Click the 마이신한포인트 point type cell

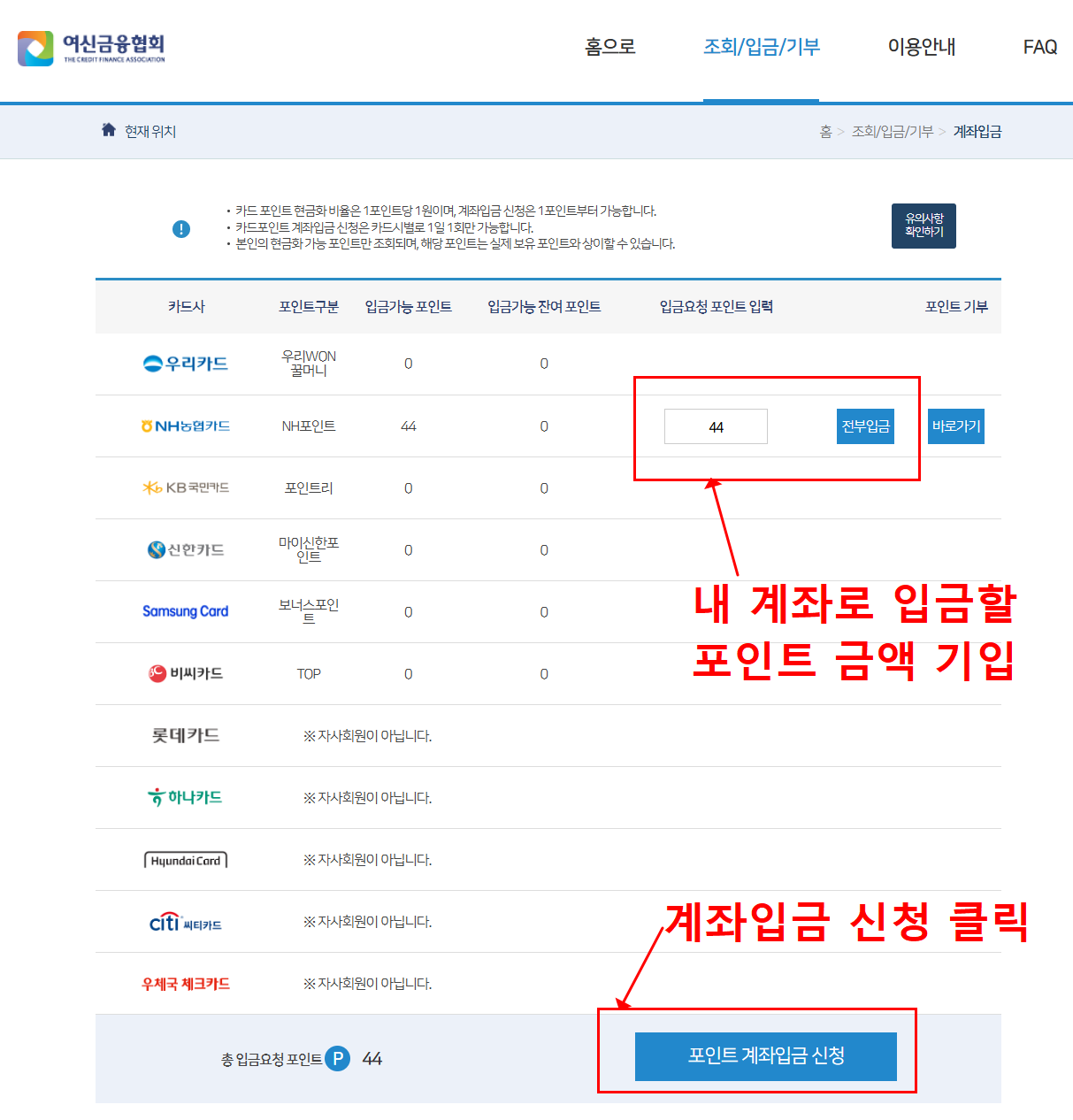pos(309,549)
